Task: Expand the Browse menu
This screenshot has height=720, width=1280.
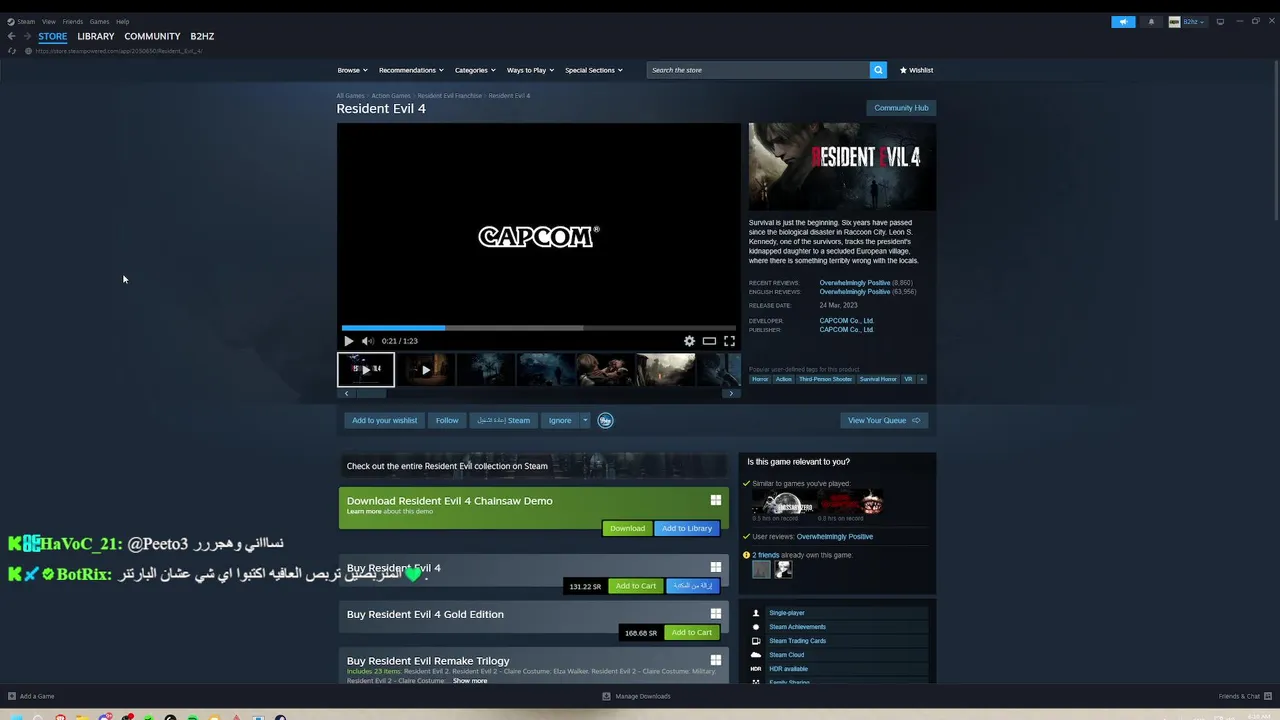Action: coord(353,70)
